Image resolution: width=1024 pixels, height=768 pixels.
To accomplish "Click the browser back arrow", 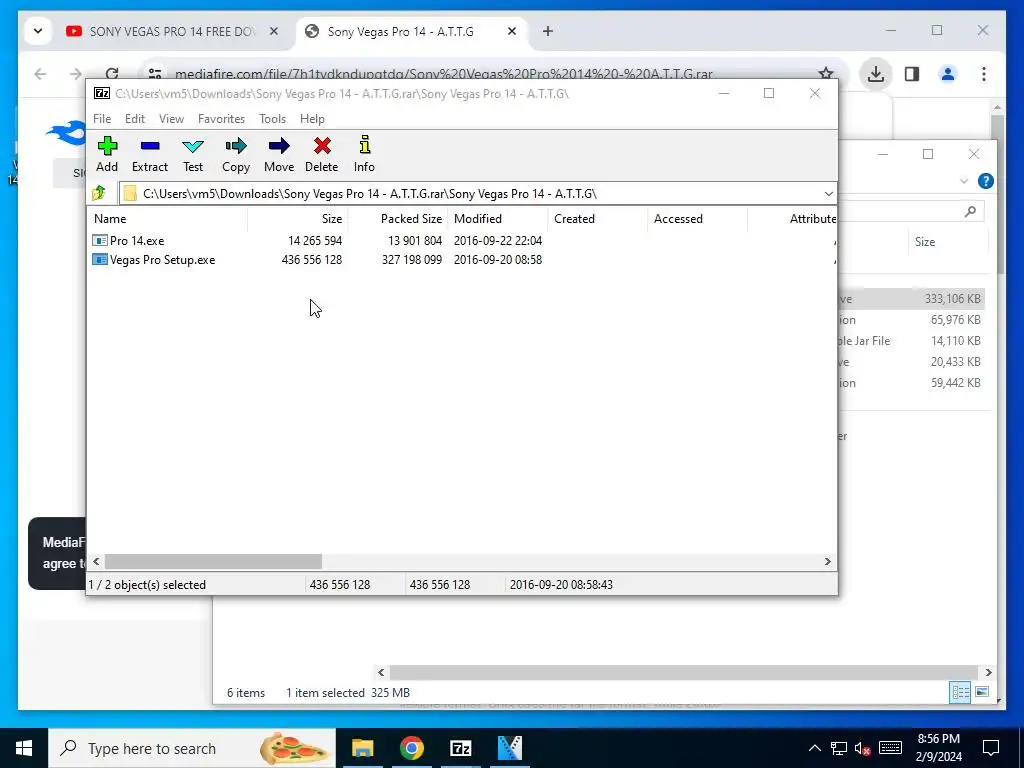I will pyautogui.click(x=40, y=74).
